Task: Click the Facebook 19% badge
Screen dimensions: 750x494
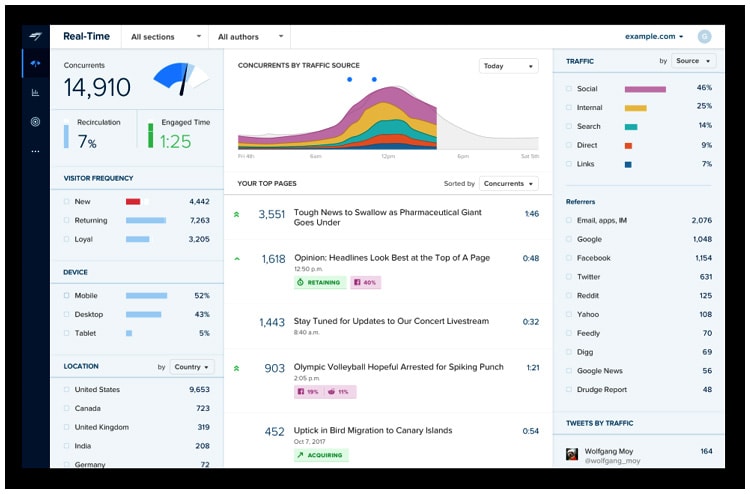Action: click(x=309, y=392)
